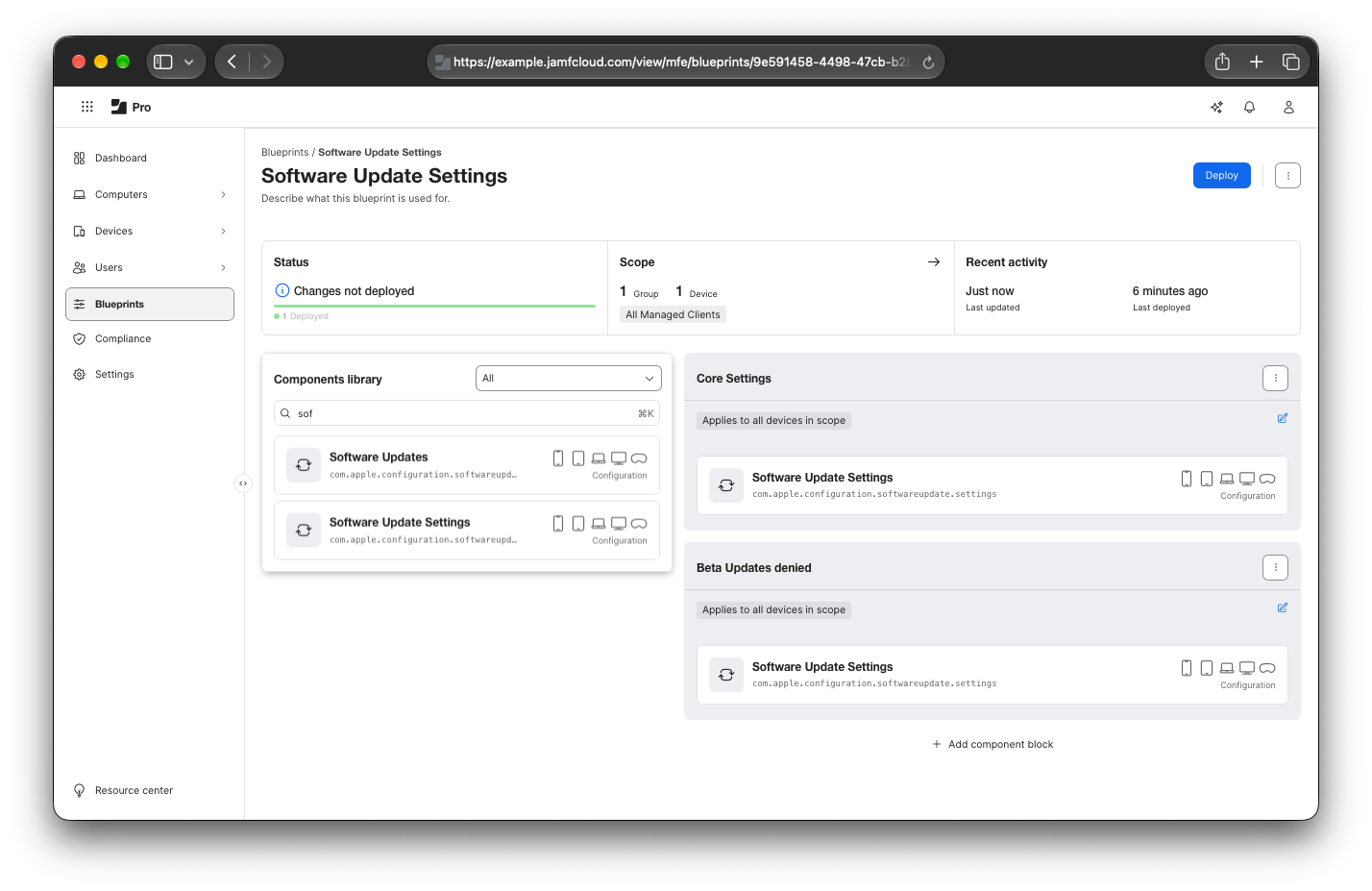Click the Core Settings component sync icon
1372x891 pixels.
point(726,485)
